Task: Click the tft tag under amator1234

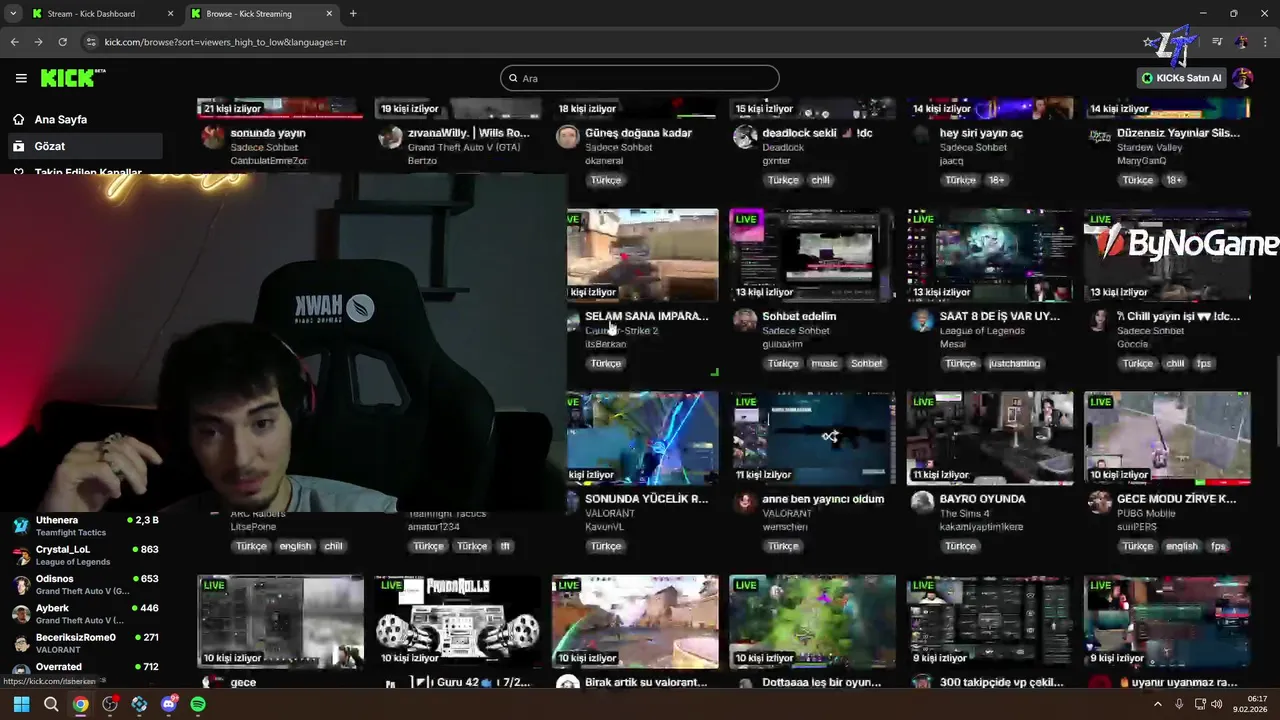Action: tap(505, 547)
